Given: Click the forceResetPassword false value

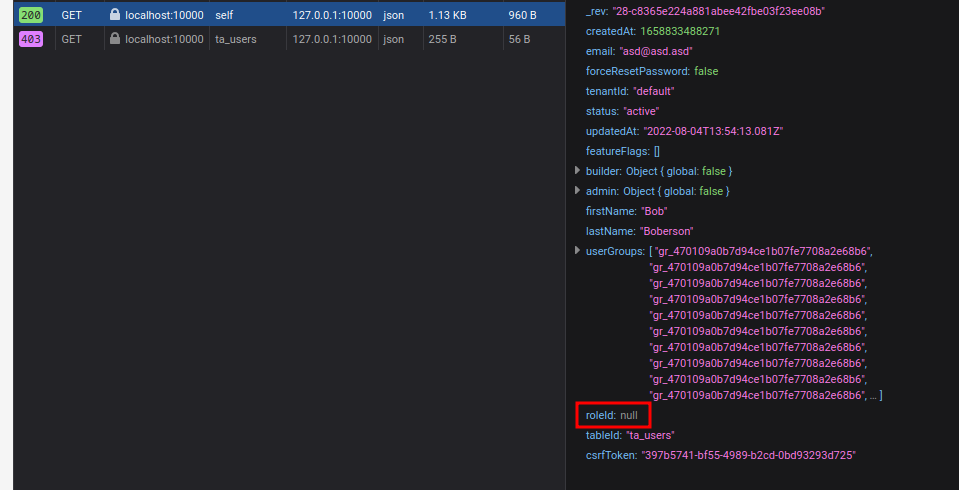Looking at the screenshot, I should (x=706, y=72).
